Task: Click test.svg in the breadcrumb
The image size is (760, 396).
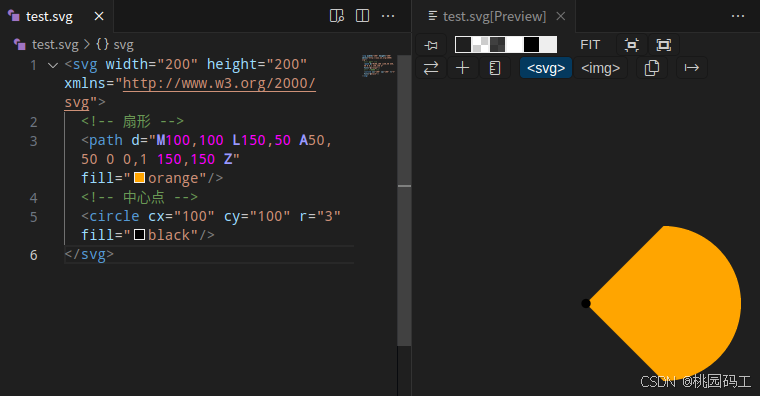Action: tap(55, 45)
